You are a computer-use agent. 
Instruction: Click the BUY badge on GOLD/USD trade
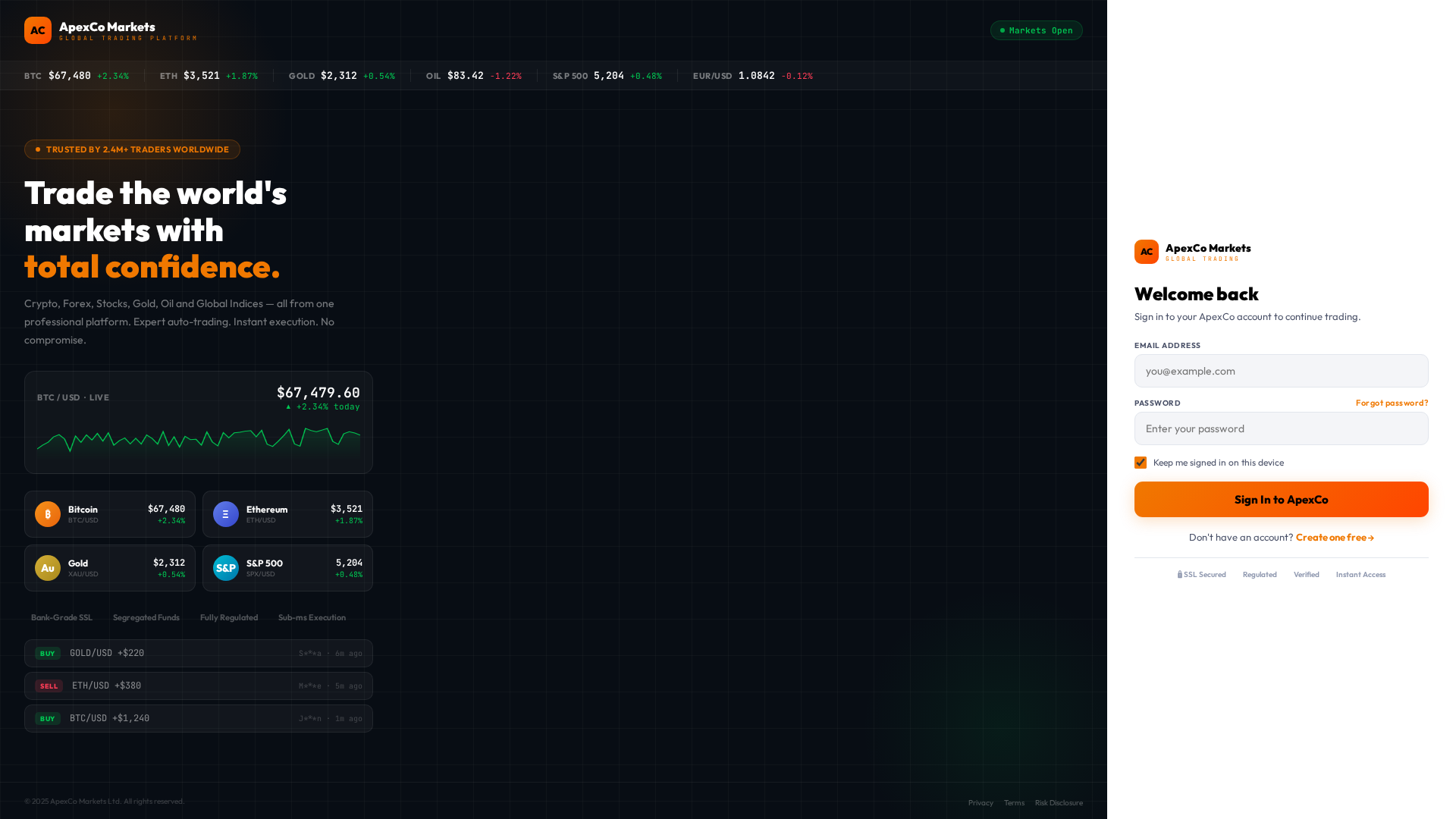(46, 653)
